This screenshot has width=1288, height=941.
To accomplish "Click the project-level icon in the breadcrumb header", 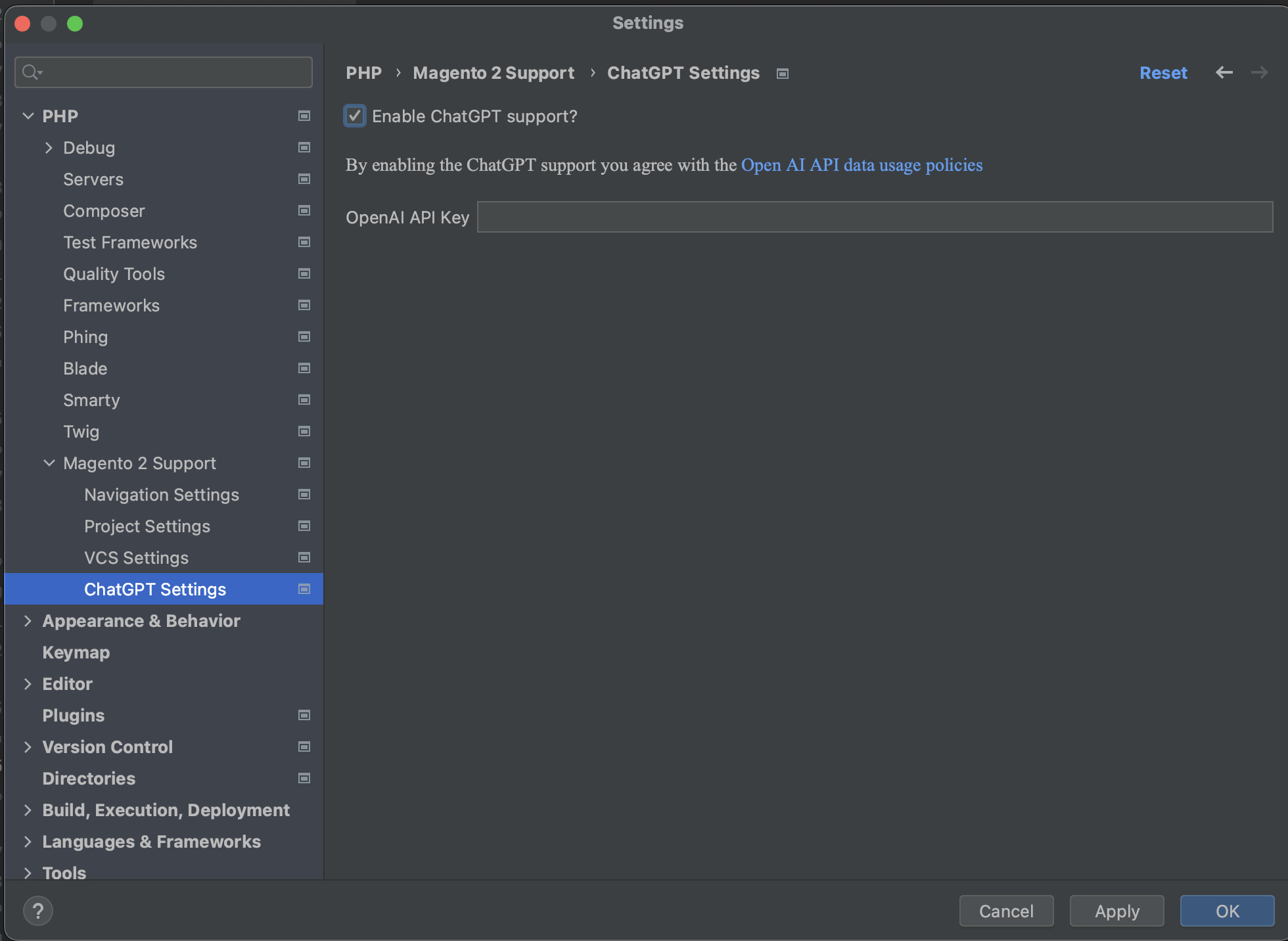I will (783, 74).
